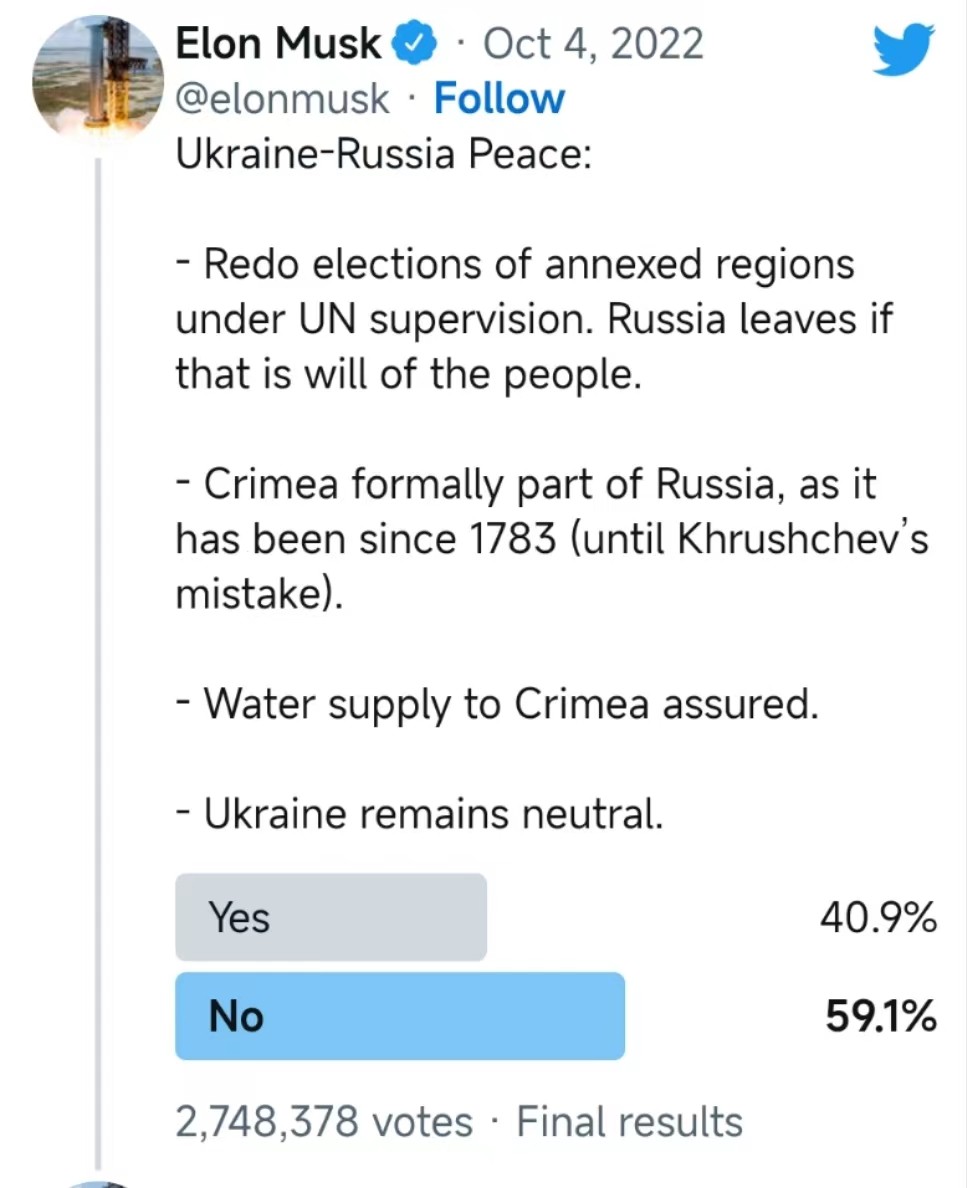967x1188 pixels.
Task: Click the Elon Musk display name
Action: point(279,44)
